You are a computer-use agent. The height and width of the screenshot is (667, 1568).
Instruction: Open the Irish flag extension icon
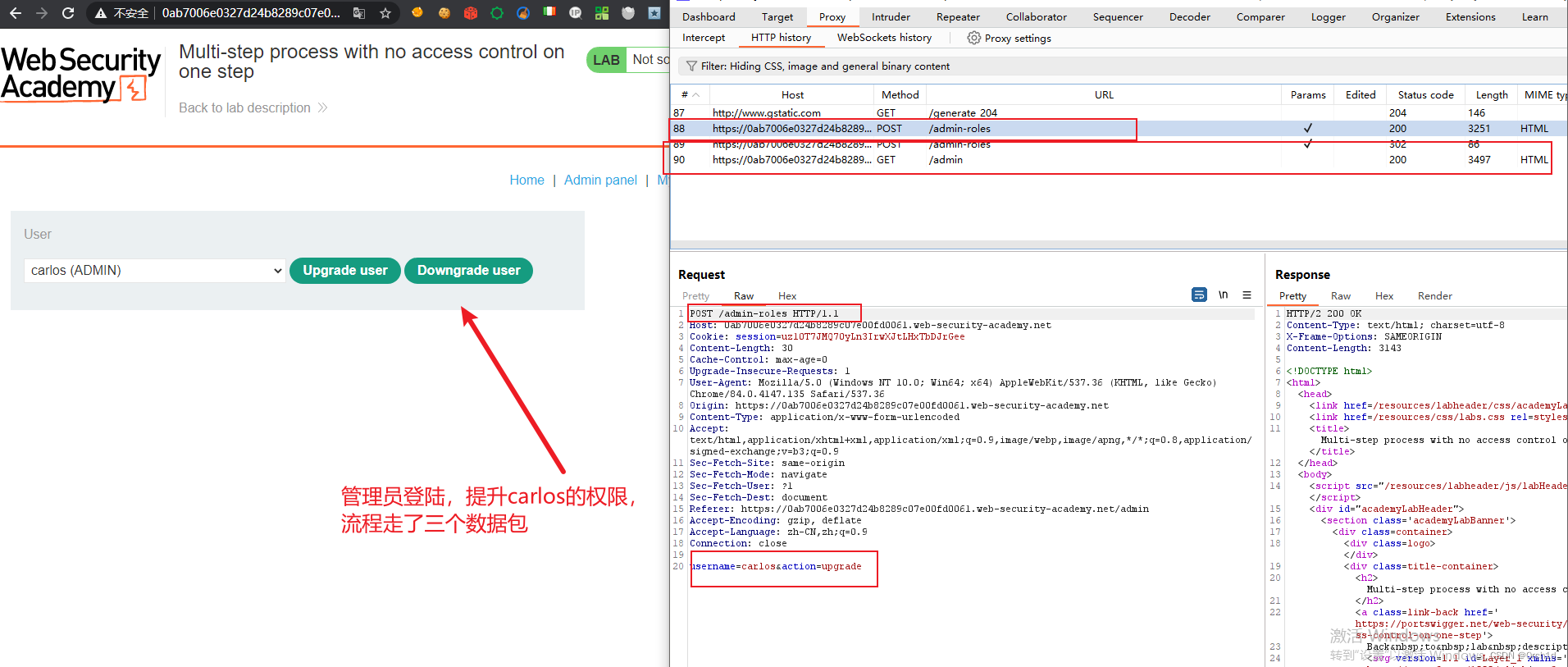coord(549,11)
